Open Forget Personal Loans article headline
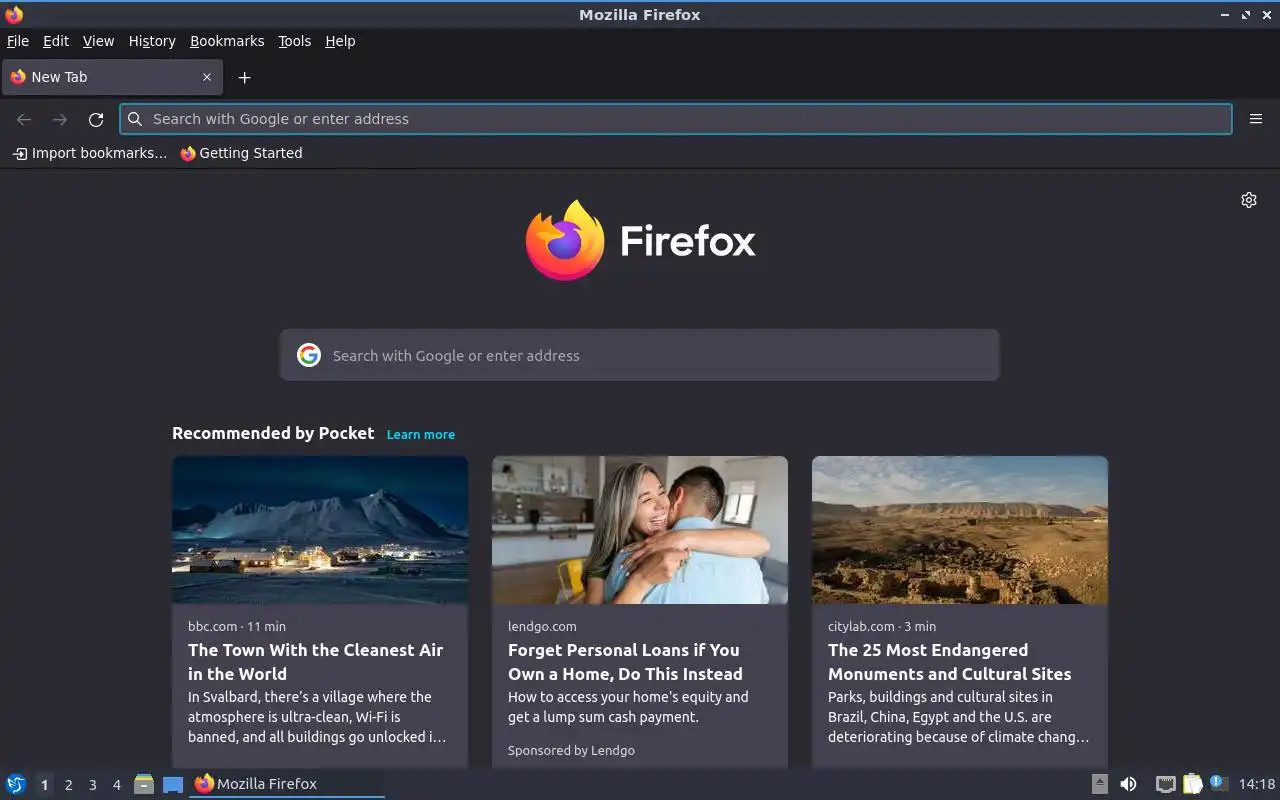1280x800 pixels. (x=625, y=662)
